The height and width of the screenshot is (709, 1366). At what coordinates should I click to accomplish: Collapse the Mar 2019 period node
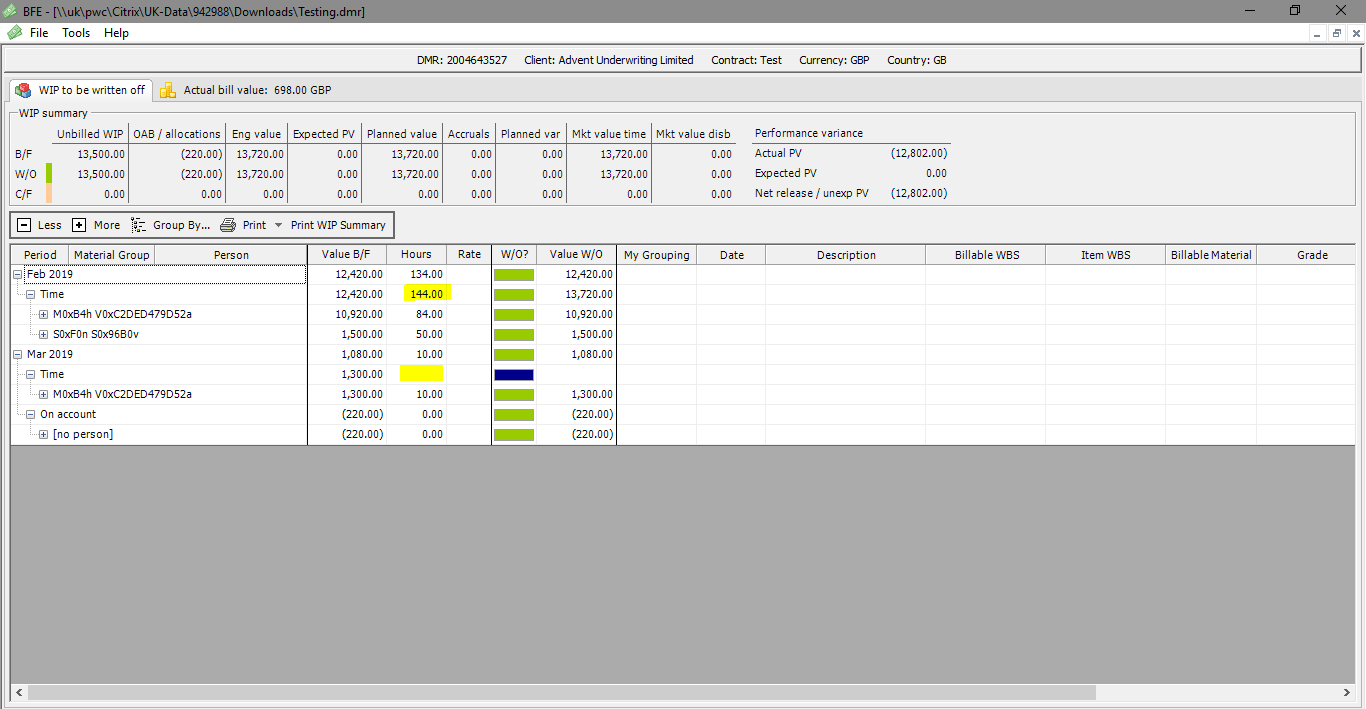[x=18, y=354]
